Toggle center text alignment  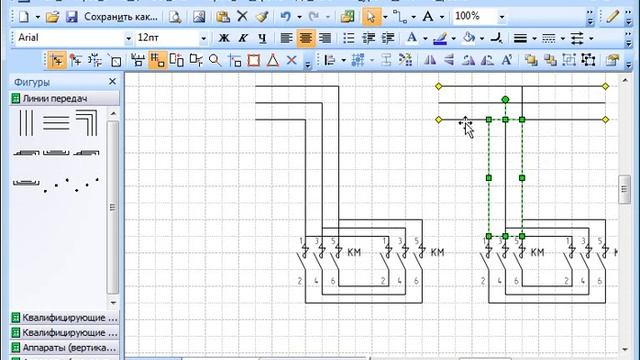(x=306, y=38)
